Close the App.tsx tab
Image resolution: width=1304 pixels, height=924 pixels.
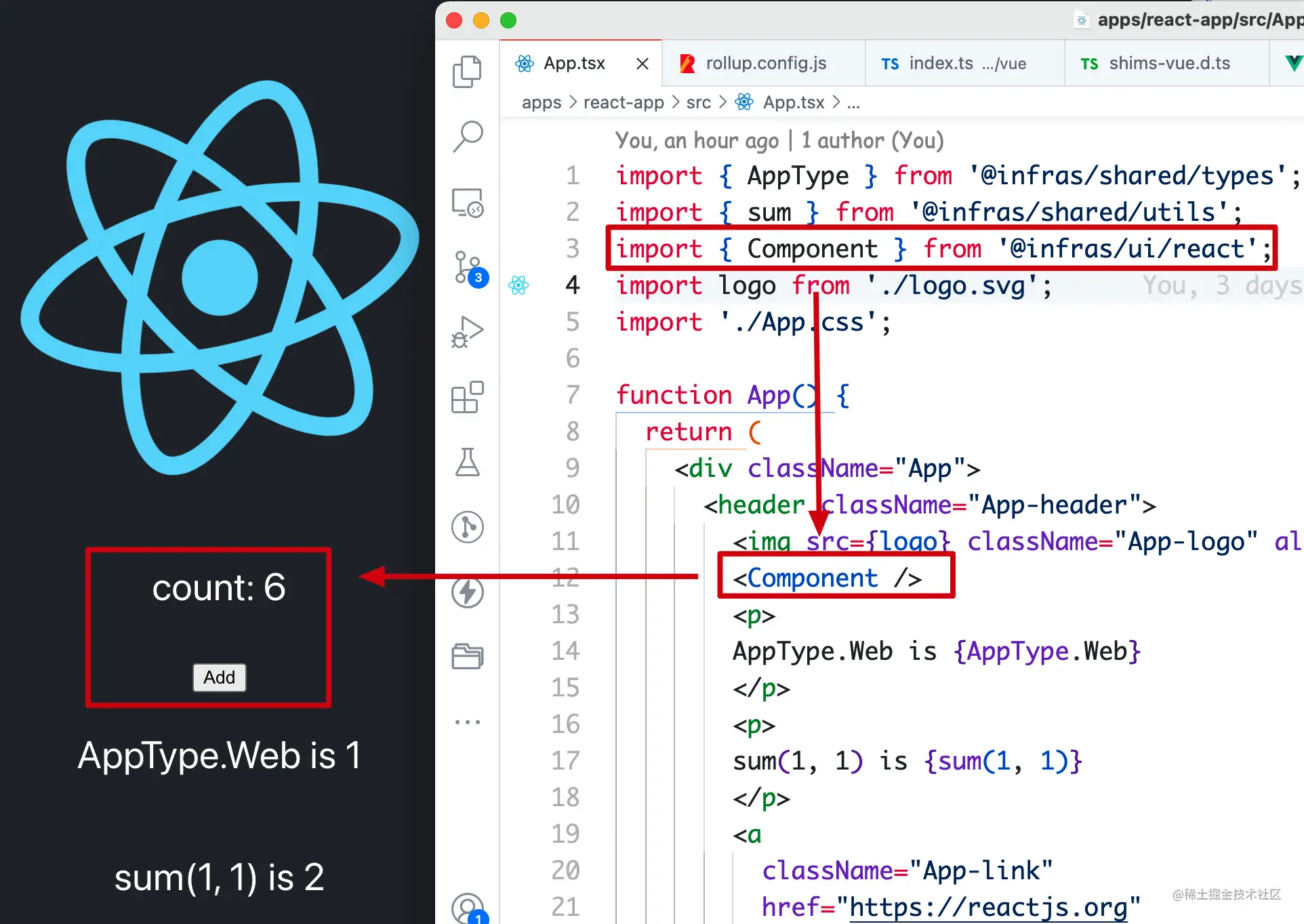tap(643, 64)
